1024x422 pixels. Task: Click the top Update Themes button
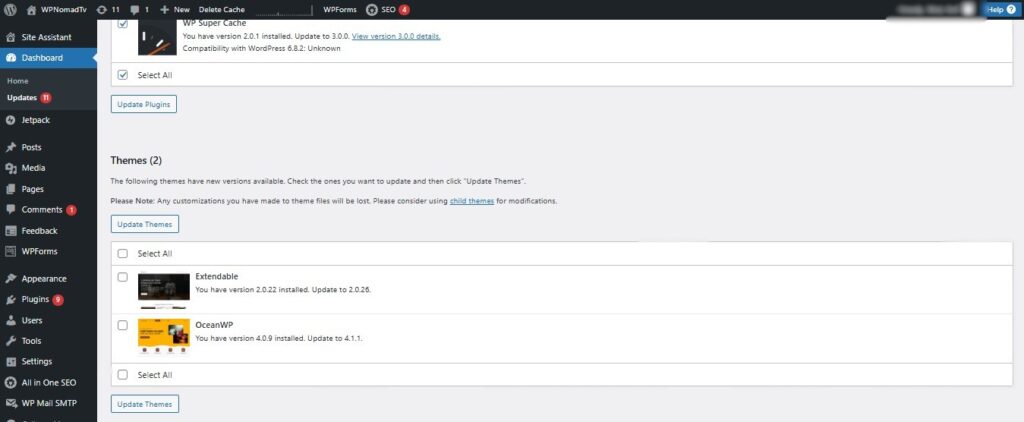click(145, 224)
